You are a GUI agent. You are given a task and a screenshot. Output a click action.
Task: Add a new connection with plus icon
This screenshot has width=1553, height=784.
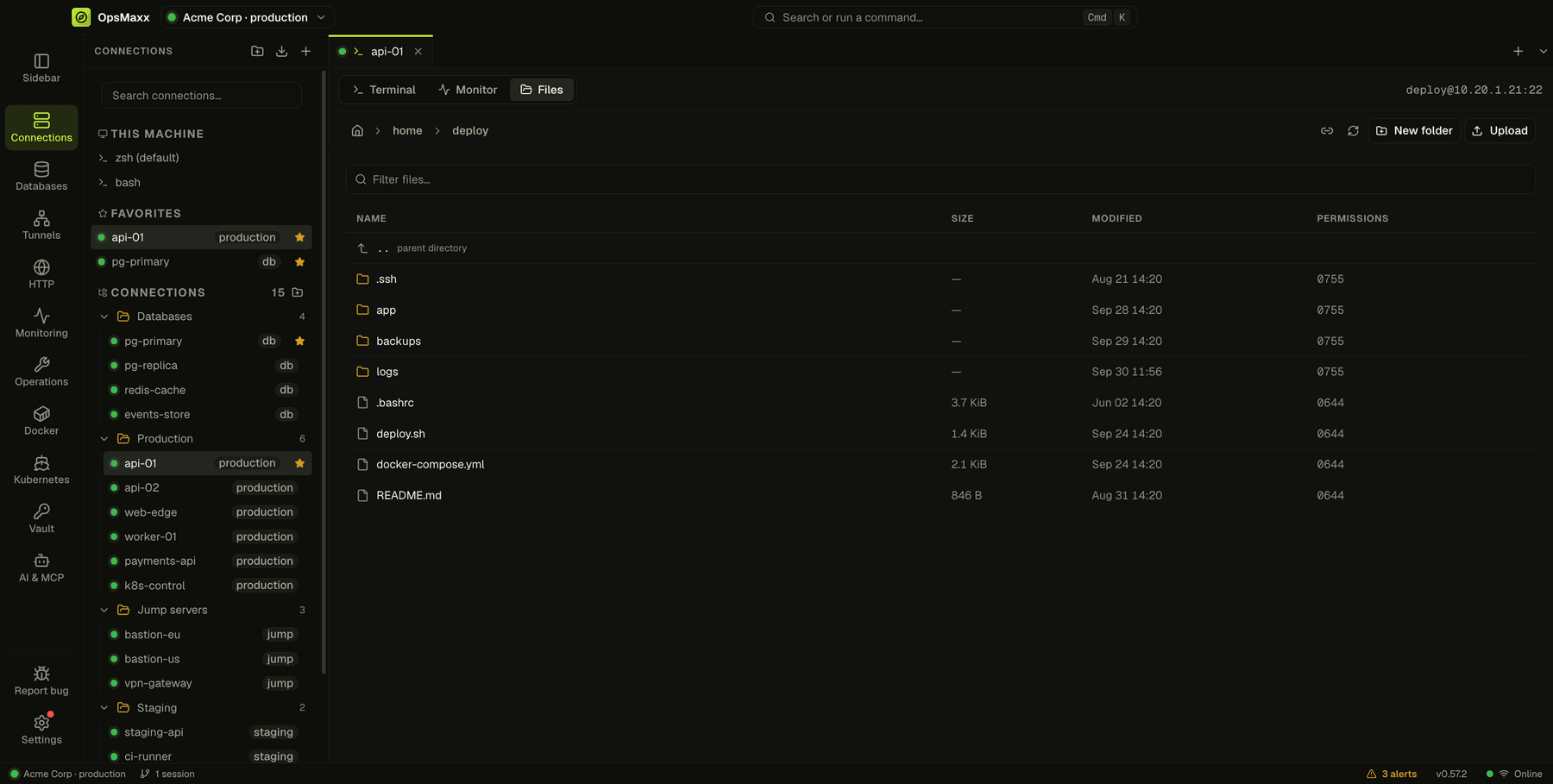(305, 52)
